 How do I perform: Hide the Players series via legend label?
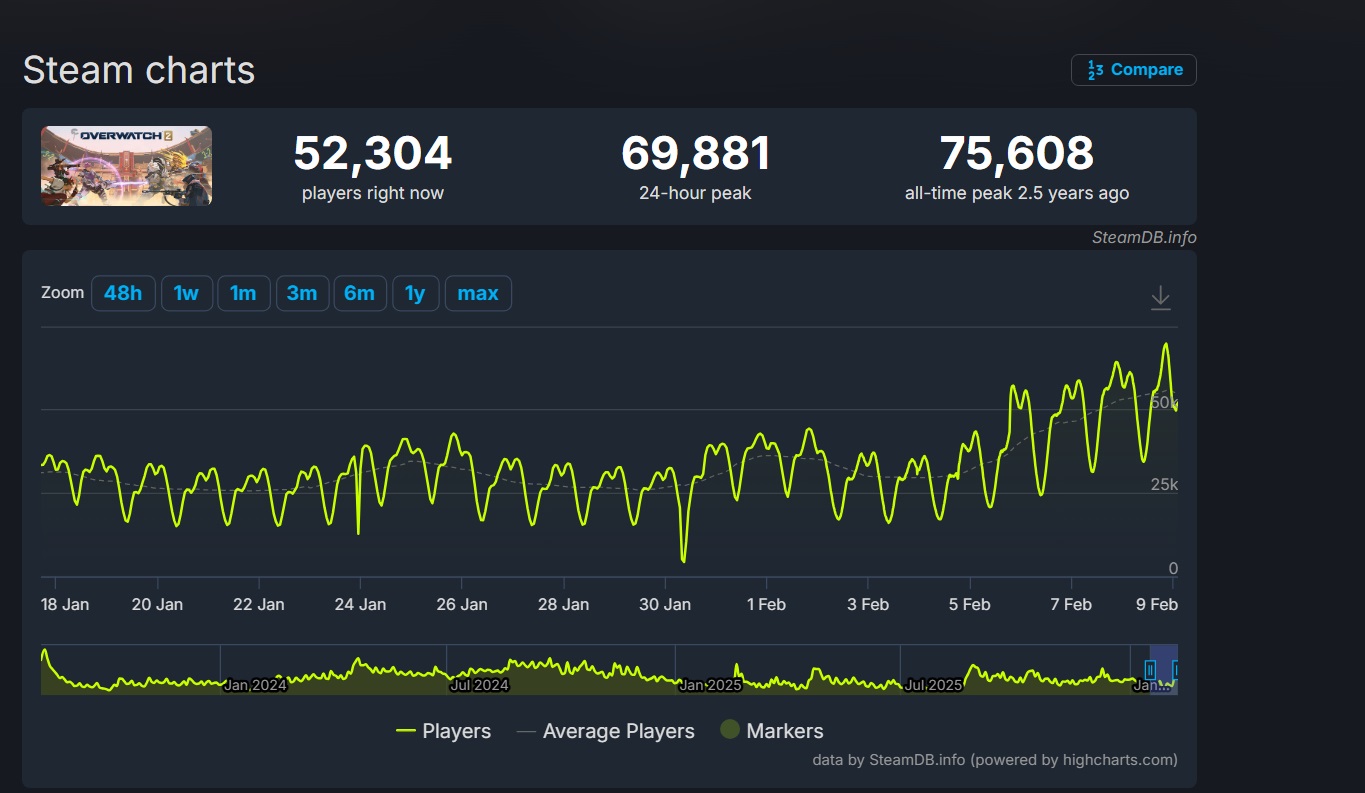pos(456,731)
